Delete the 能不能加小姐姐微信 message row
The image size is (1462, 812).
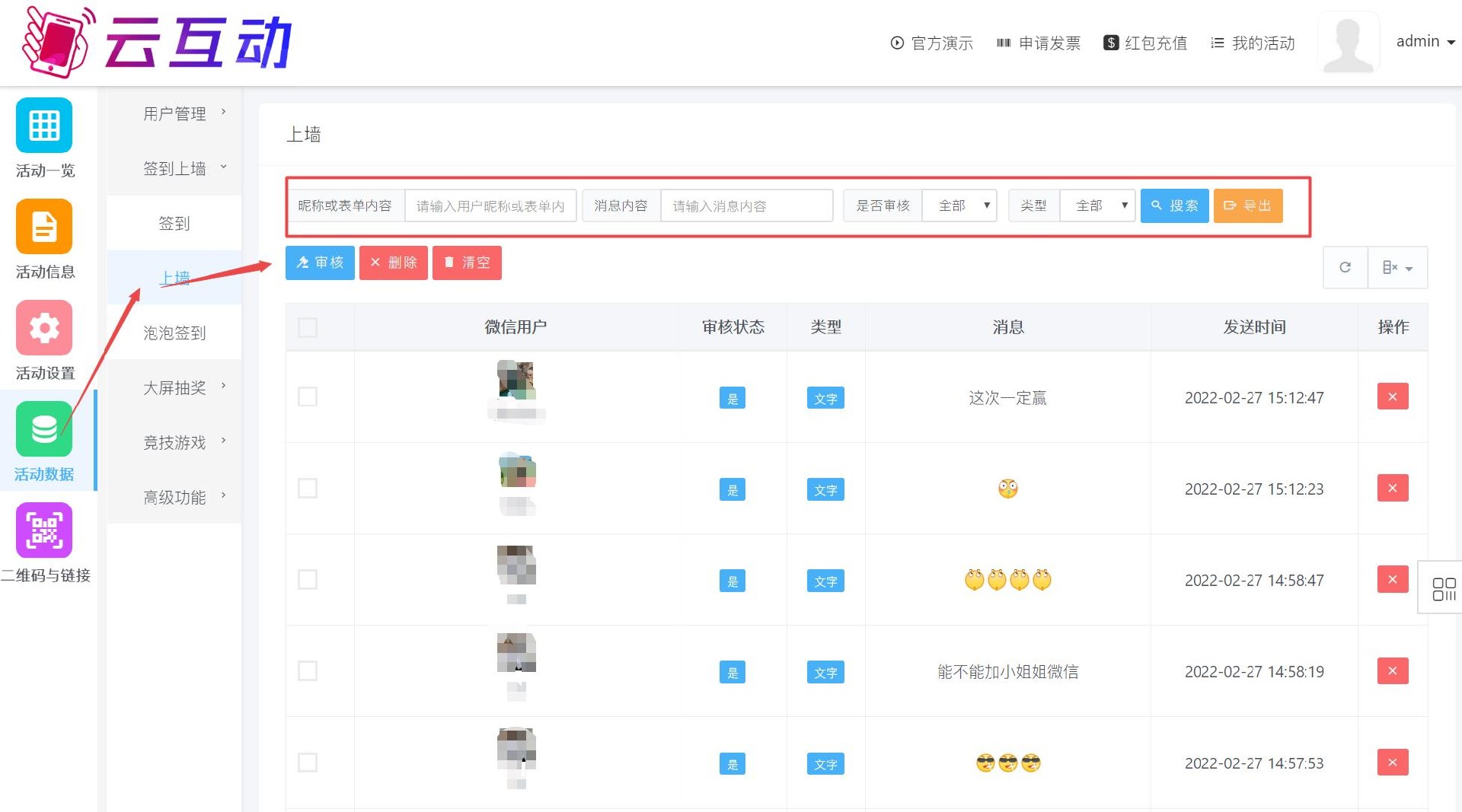click(x=1393, y=670)
